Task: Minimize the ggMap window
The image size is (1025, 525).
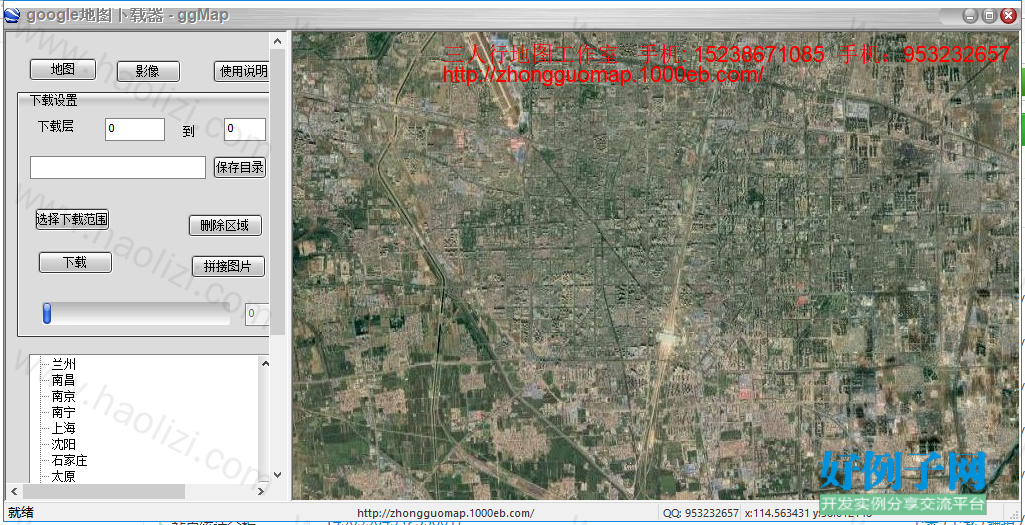Action: [971, 16]
